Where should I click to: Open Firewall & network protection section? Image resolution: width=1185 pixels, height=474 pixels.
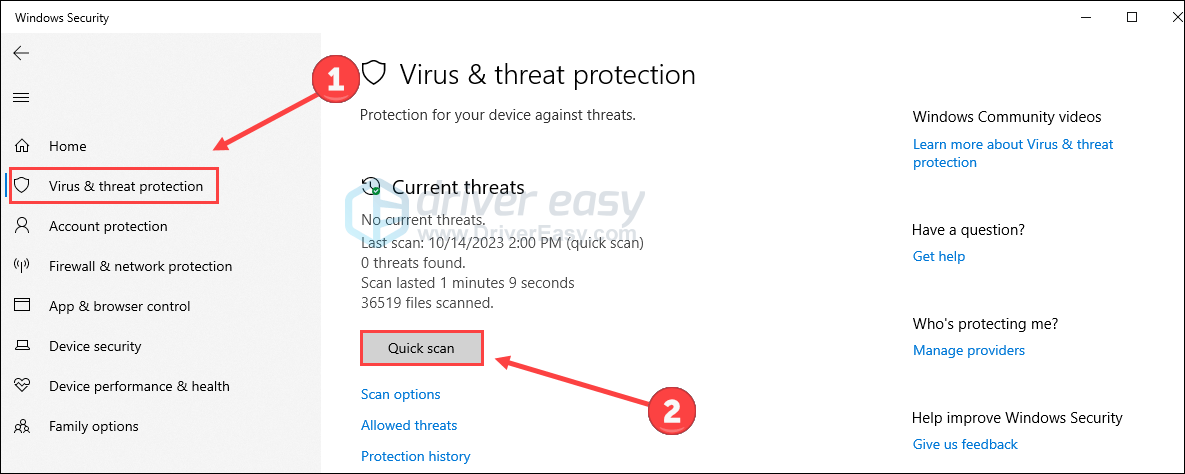click(141, 266)
